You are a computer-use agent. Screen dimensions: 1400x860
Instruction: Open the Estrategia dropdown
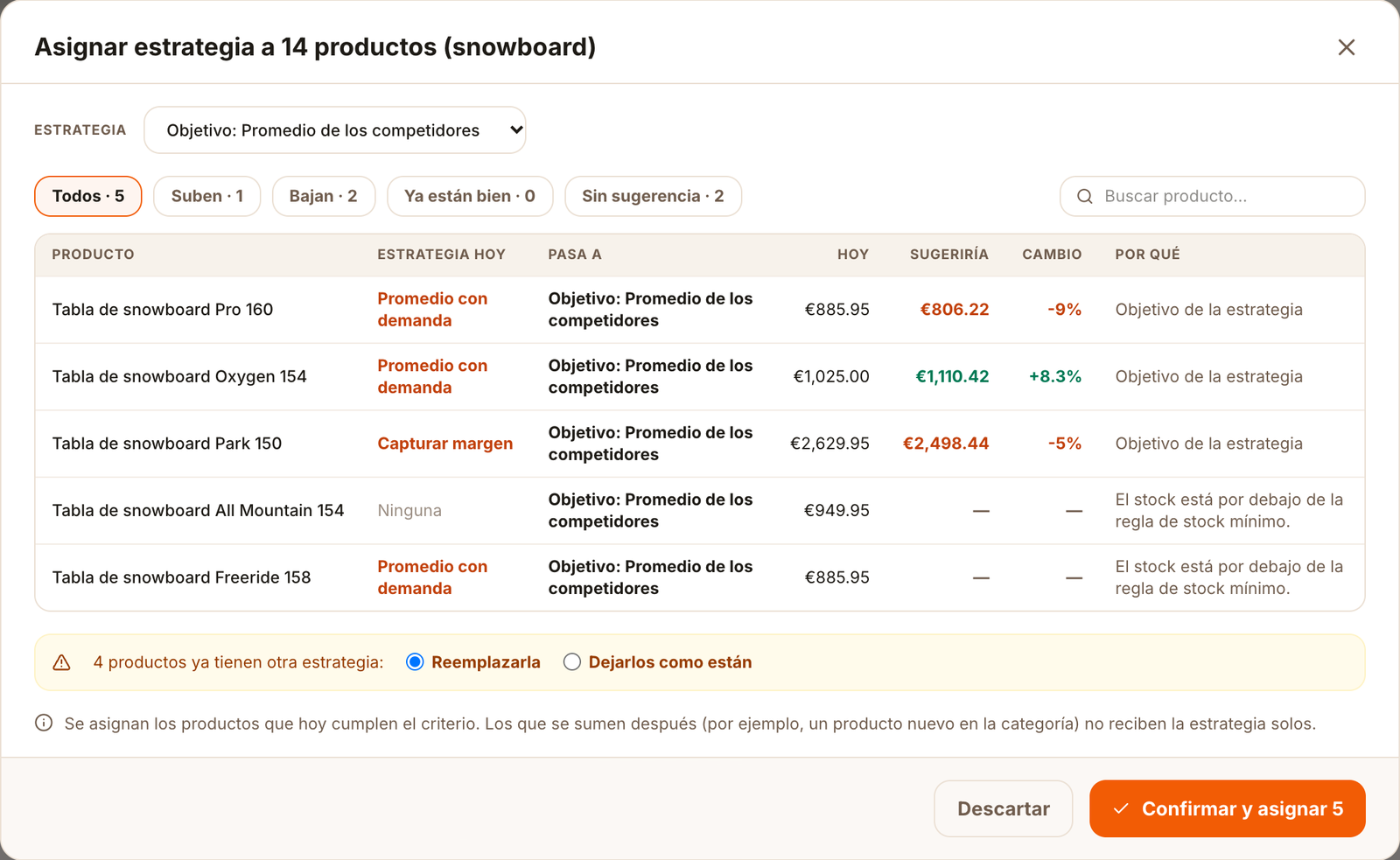[x=334, y=130]
